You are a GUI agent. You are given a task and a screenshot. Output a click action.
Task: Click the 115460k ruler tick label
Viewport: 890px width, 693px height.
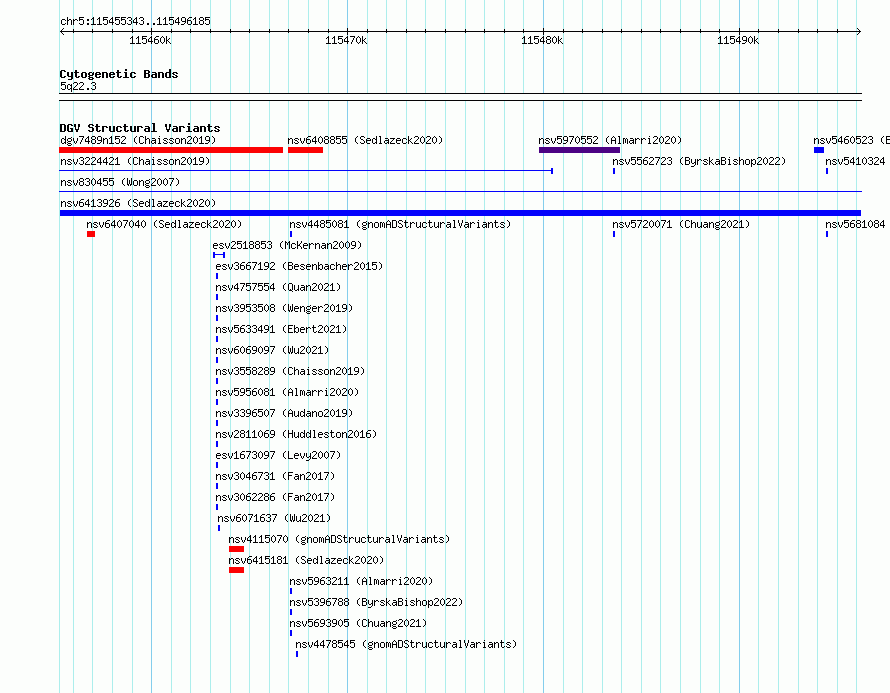[150, 40]
